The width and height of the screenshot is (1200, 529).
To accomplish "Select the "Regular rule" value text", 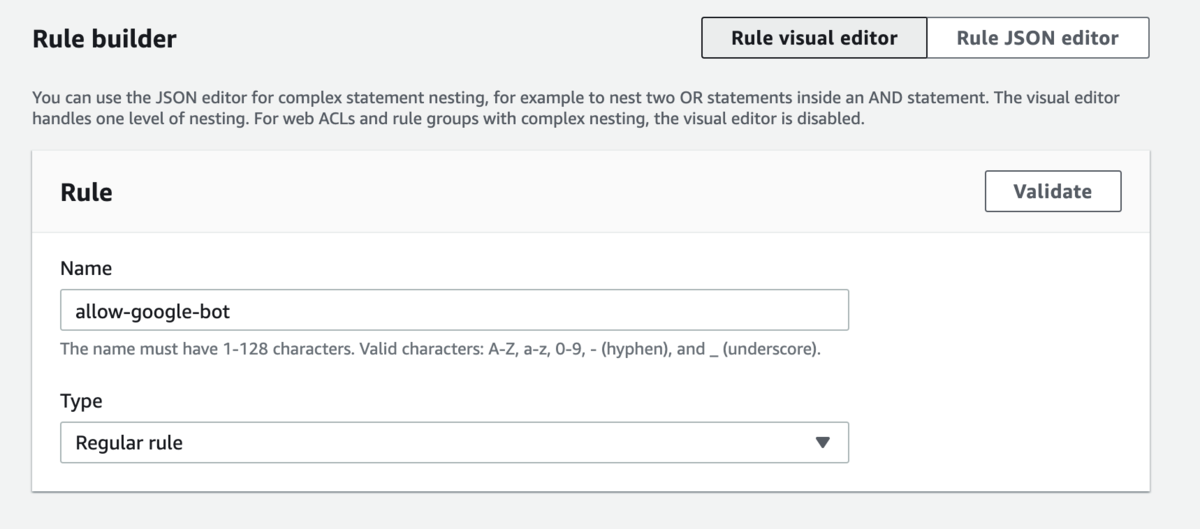I will (129, 442).
